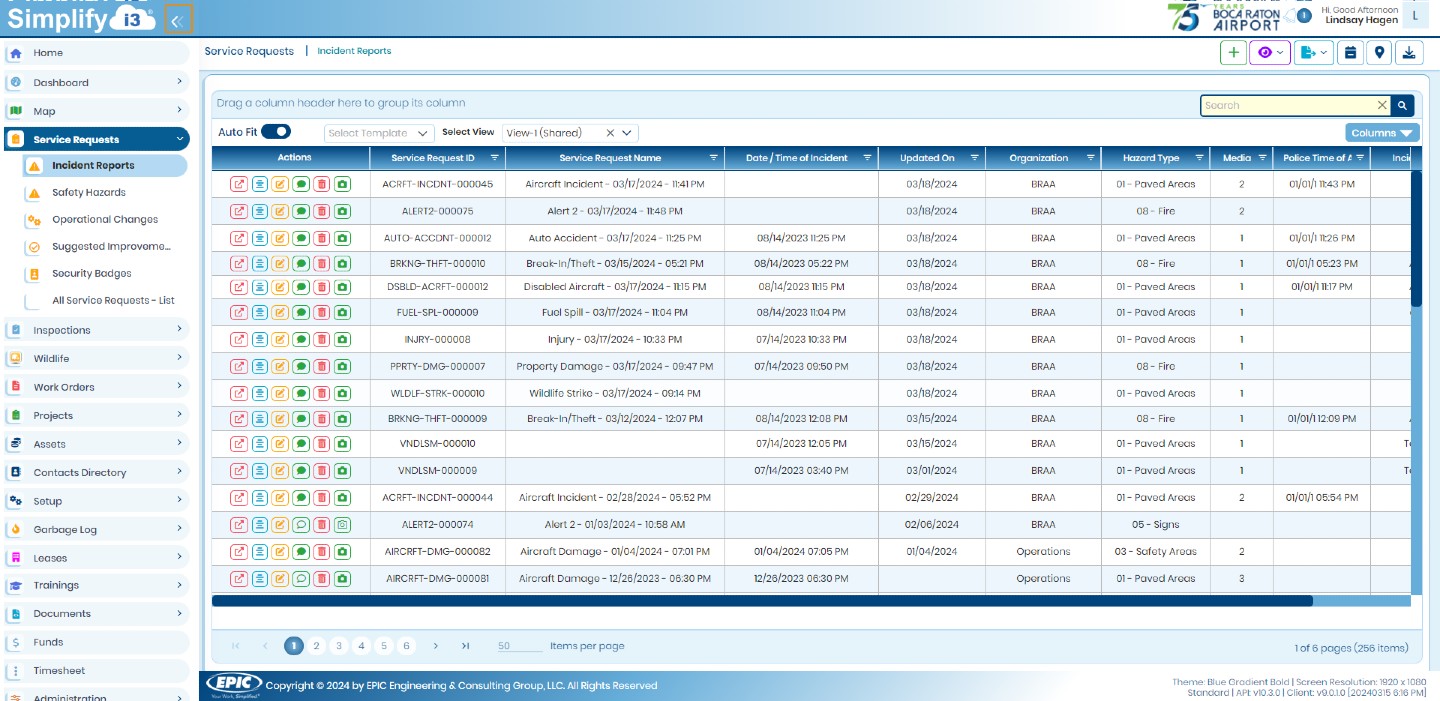1440x701 pixels.
Task: Go to page 3 of results
Action: 339,646
